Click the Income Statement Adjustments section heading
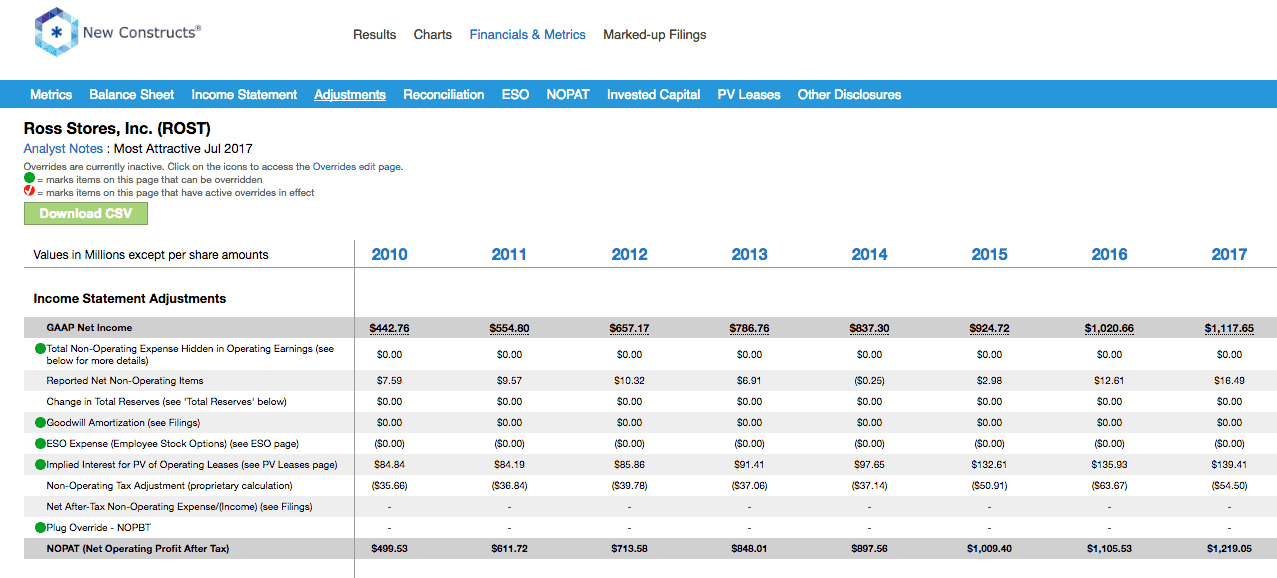Screen dimensions: 1277x578 pos(130,299)
